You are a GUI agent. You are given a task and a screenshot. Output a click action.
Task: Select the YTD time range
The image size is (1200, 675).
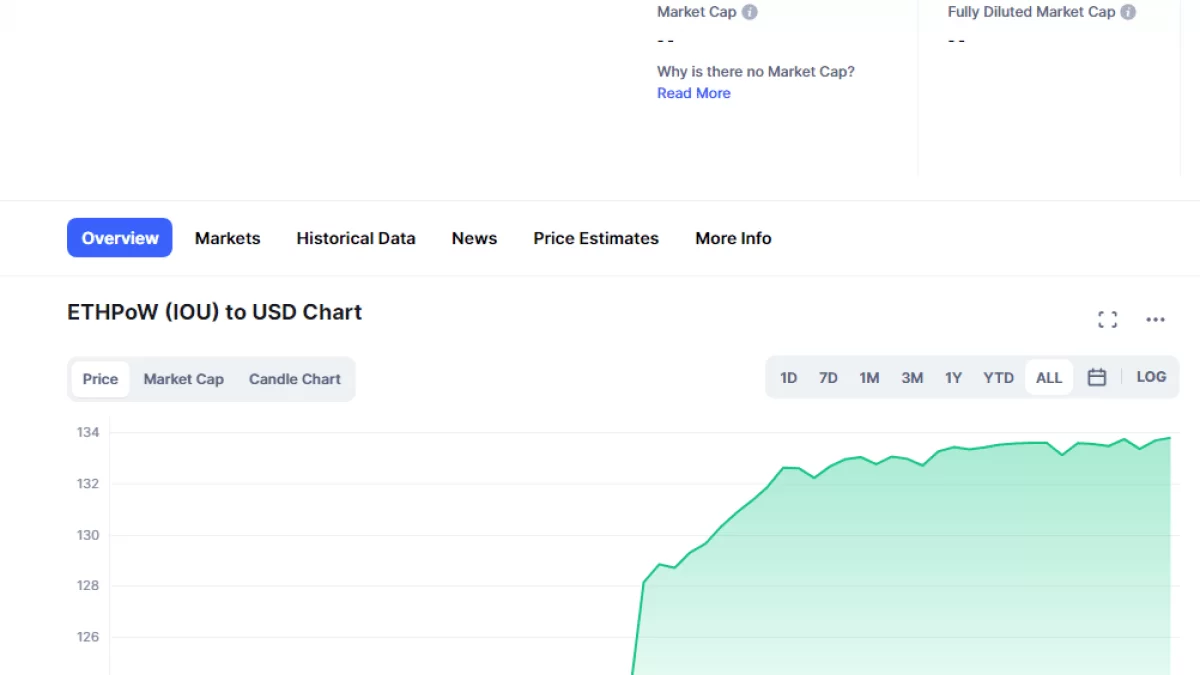click(998, 378)
